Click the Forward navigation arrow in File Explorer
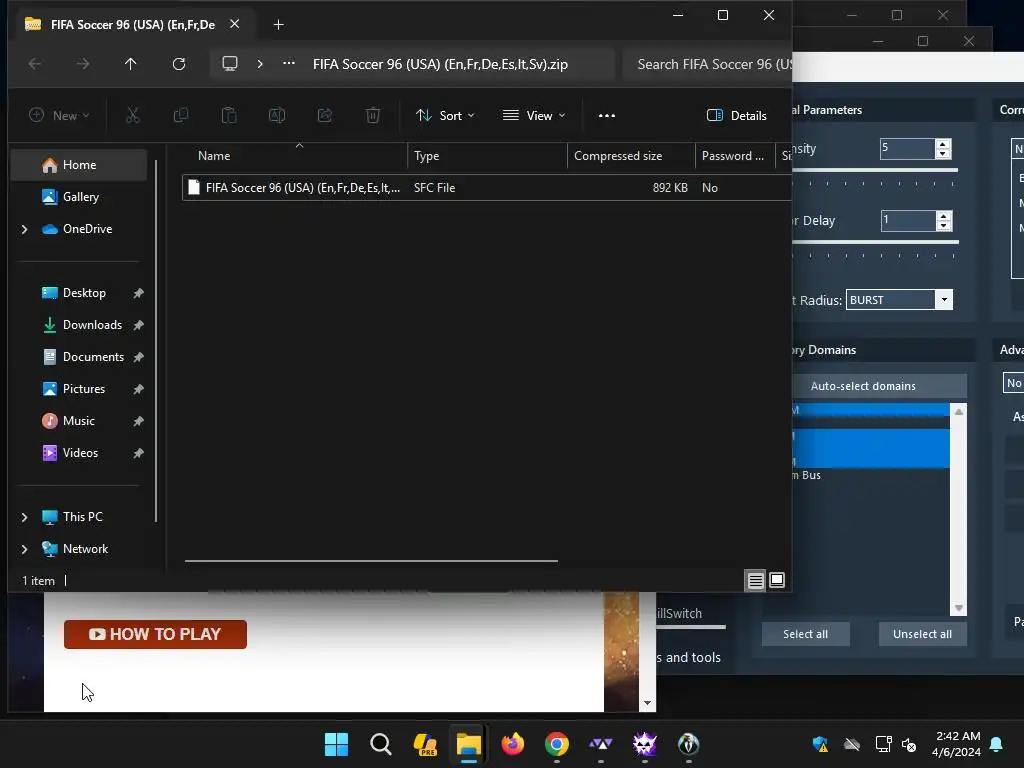 pos(83,64)
